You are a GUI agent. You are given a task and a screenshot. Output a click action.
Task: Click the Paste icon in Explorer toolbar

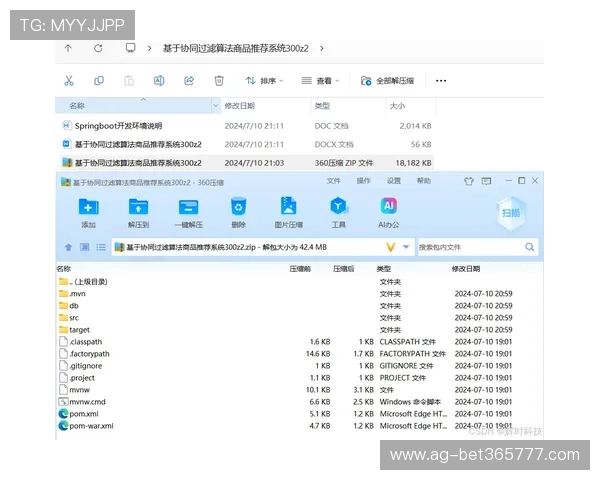point(129,81)
